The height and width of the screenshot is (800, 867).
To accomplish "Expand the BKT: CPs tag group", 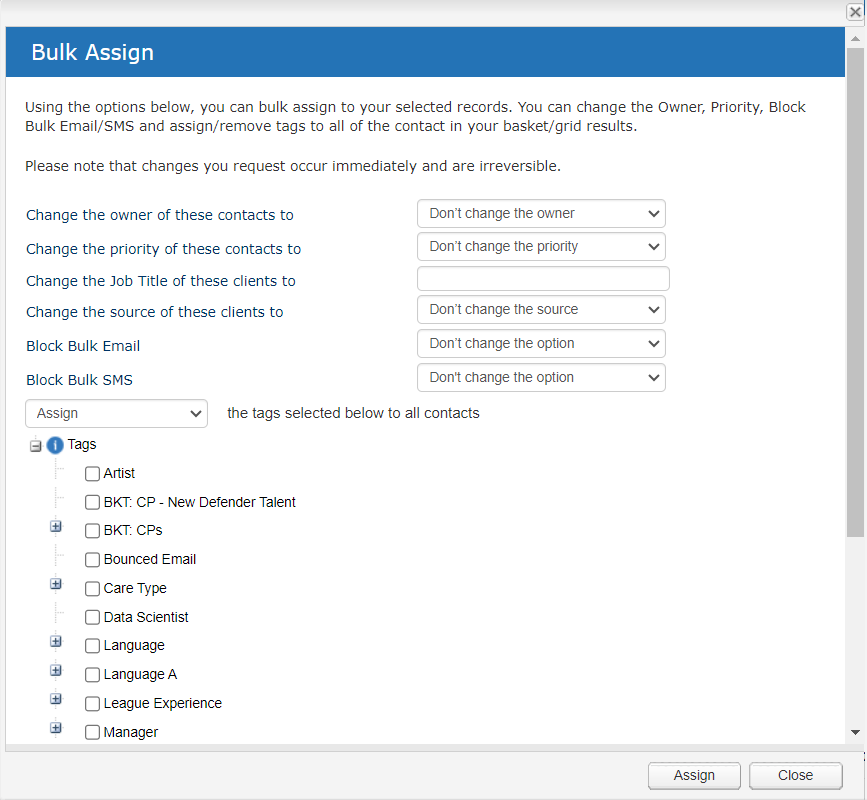I will [56, 527].
